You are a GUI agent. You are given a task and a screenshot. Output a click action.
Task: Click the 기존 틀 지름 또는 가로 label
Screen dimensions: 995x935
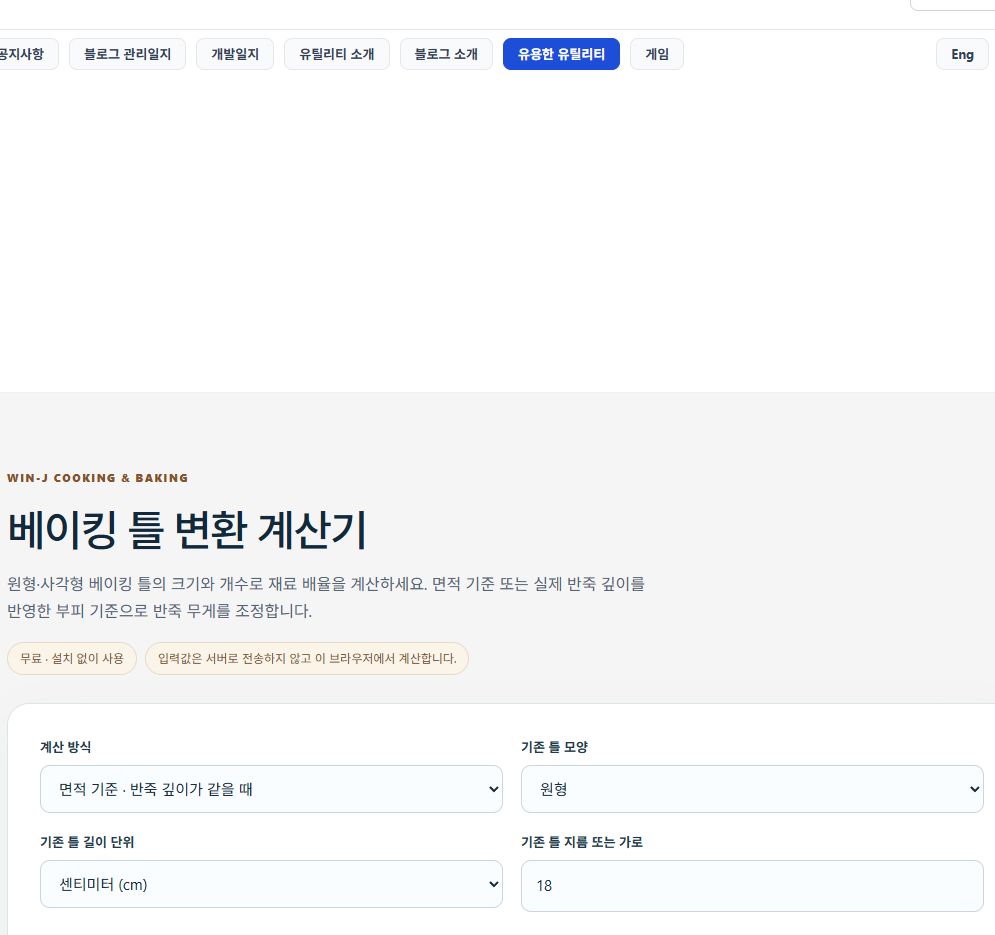click(582, 842)
